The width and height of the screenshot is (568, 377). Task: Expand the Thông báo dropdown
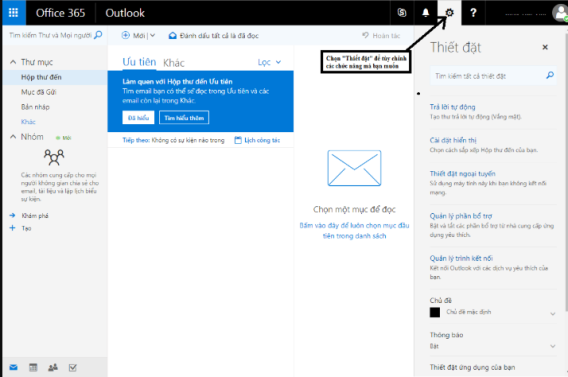(x=552, y=346)
